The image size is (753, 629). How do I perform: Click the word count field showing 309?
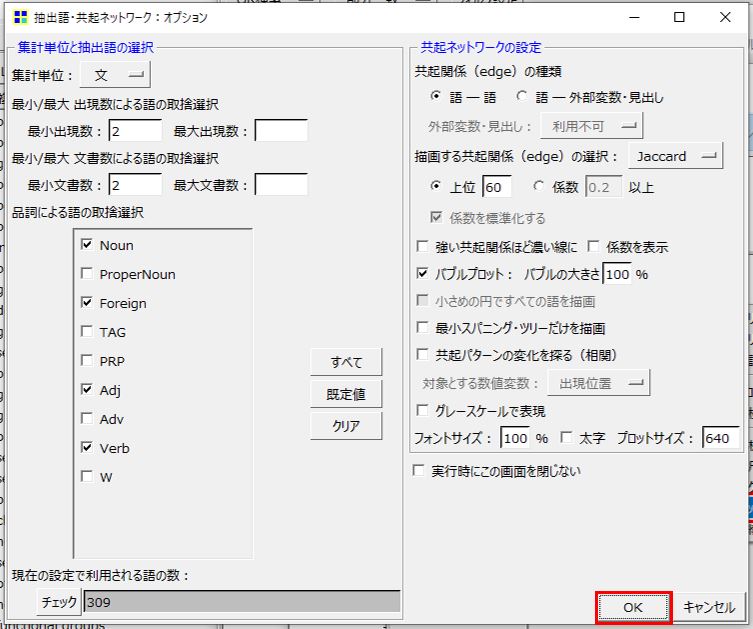point(242,602)
